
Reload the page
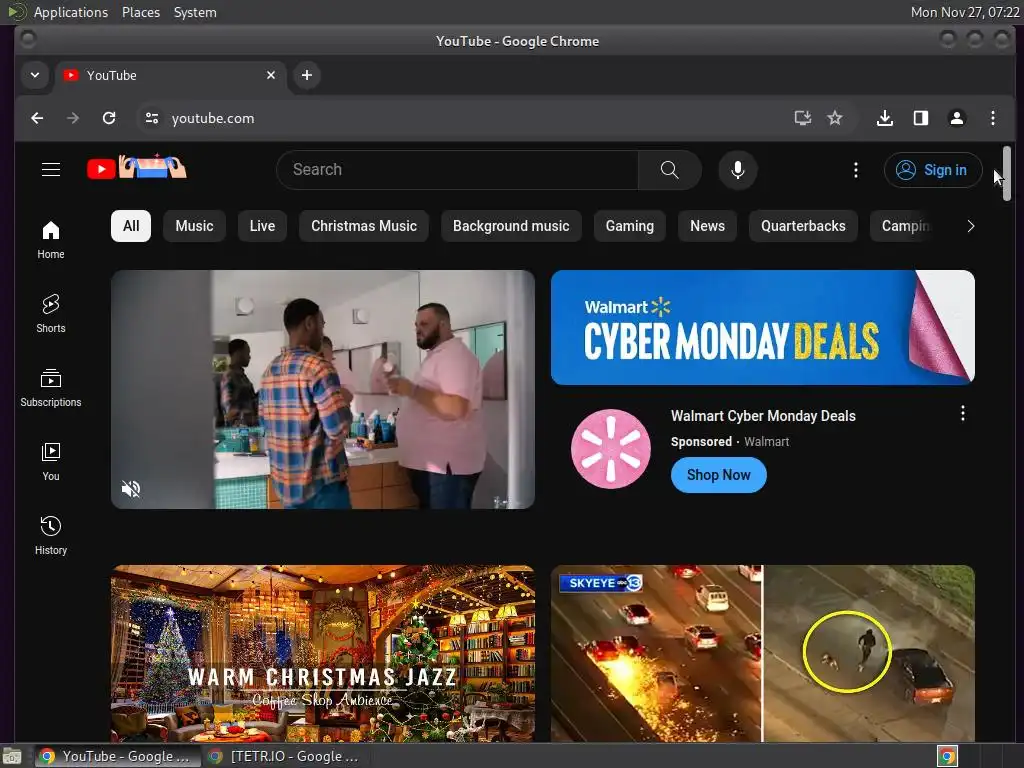pyautogui.click(x=109, y=118)
